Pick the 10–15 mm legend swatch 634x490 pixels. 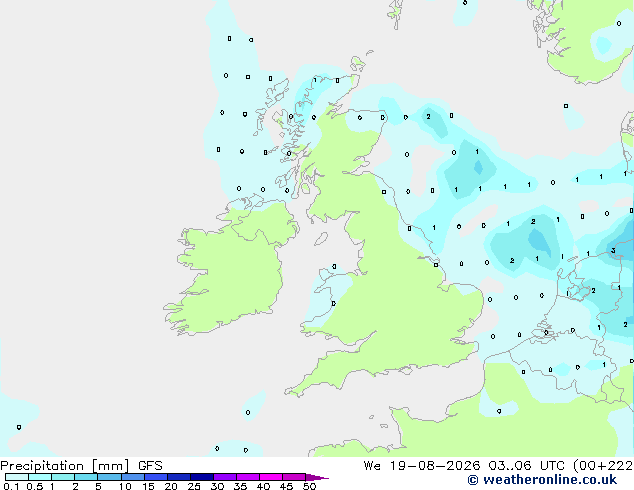pos(133,477)
